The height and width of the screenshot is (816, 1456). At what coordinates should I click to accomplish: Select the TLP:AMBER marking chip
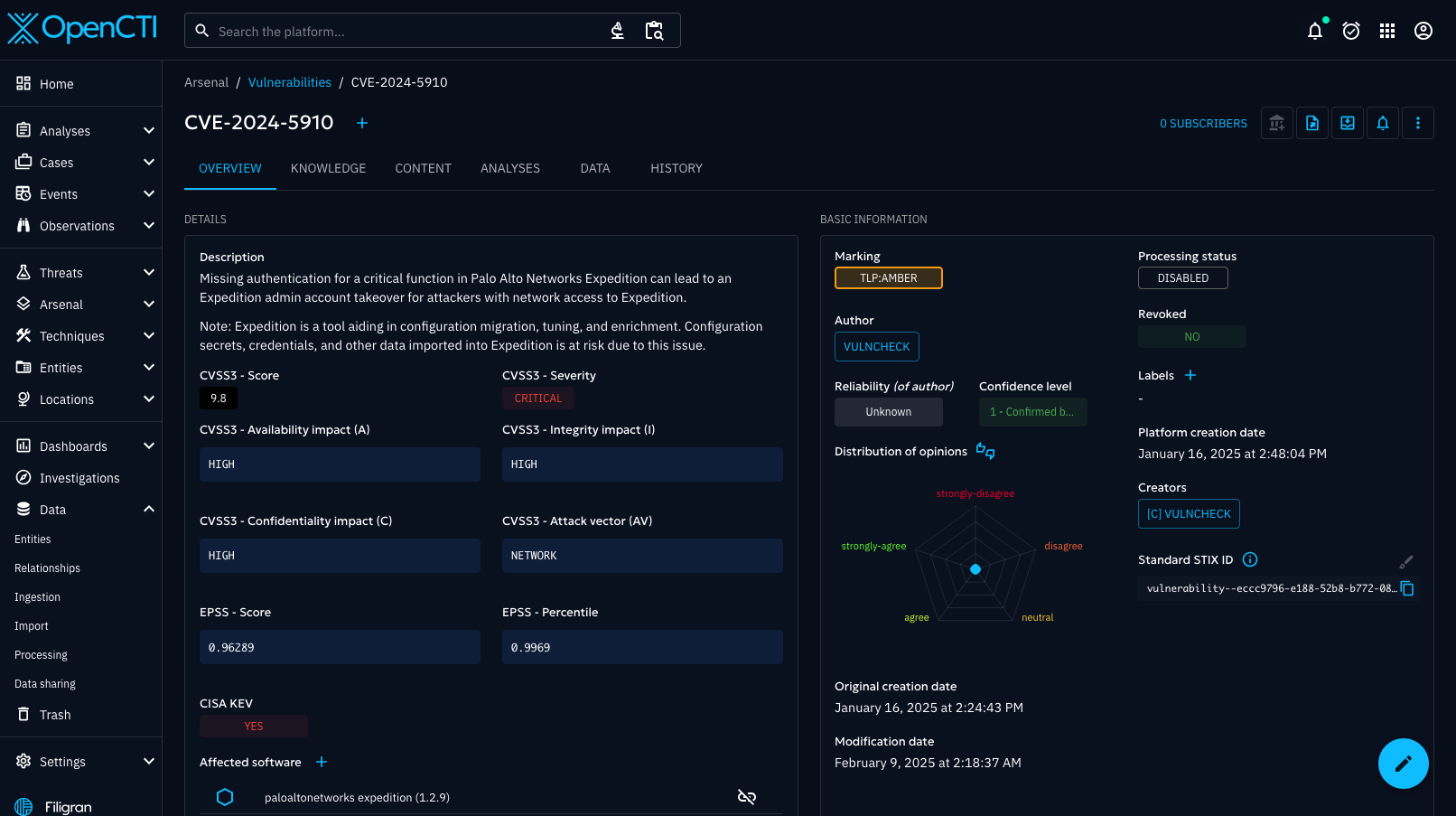click(x=888, y=277)
